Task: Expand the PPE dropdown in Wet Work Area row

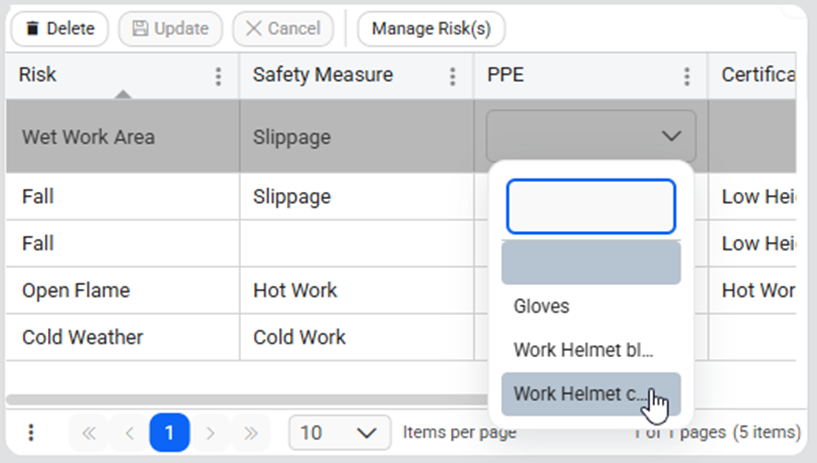Action: (591, 136)
